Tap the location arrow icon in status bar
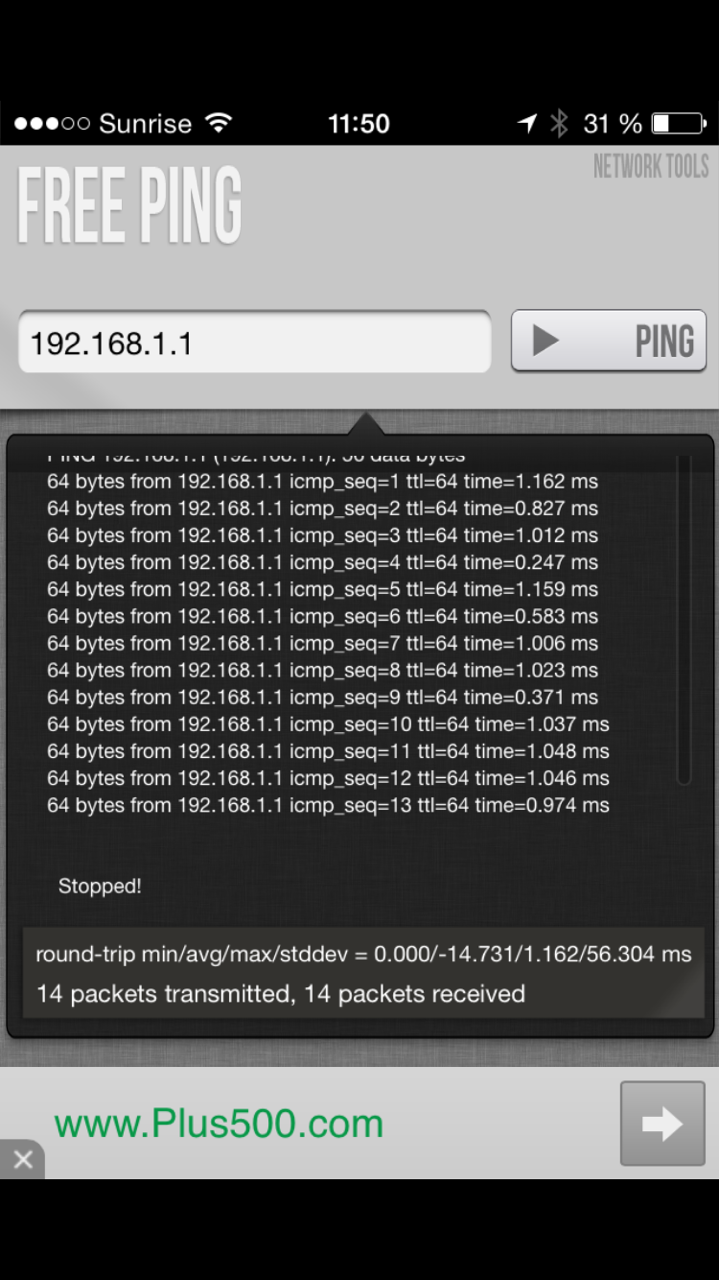 [x=527, y=124]
